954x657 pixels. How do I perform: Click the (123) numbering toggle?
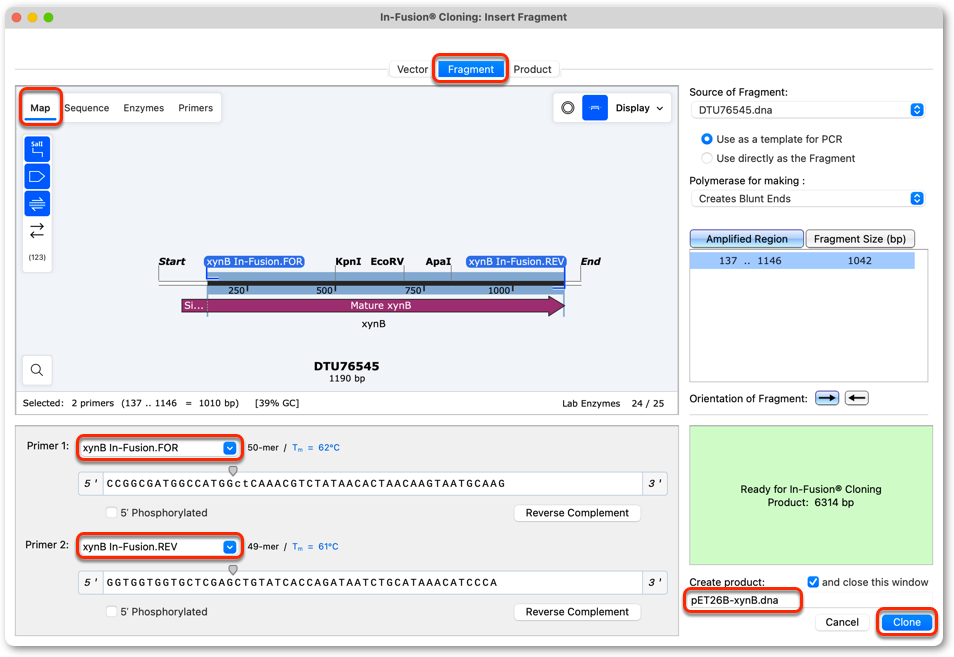pos(37,257)
